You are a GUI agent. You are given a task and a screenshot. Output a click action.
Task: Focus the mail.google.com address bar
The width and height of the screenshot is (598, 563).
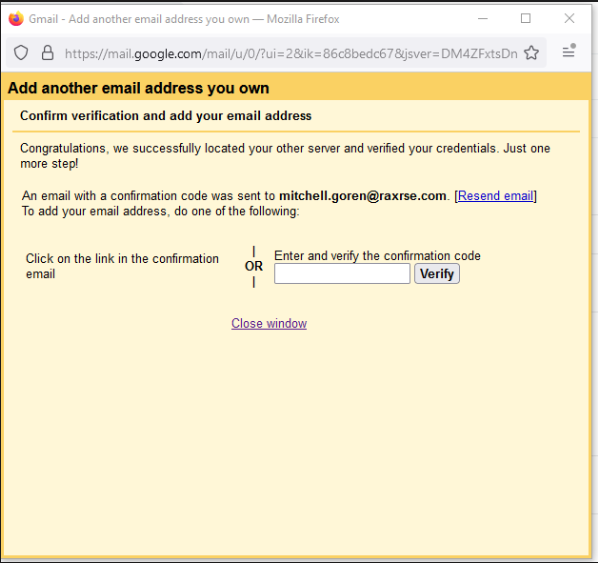click(291, 53)
